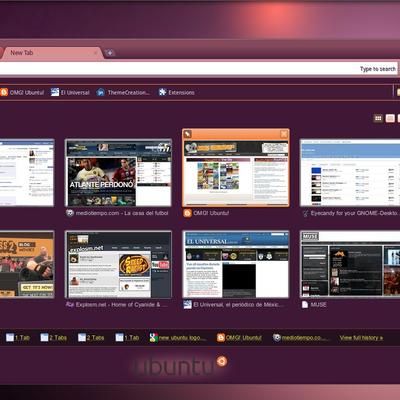The height and width of the screenshot is (400, 400).
Task: Open the mediotiempo.com thumbnail
Action: (118, 173)
